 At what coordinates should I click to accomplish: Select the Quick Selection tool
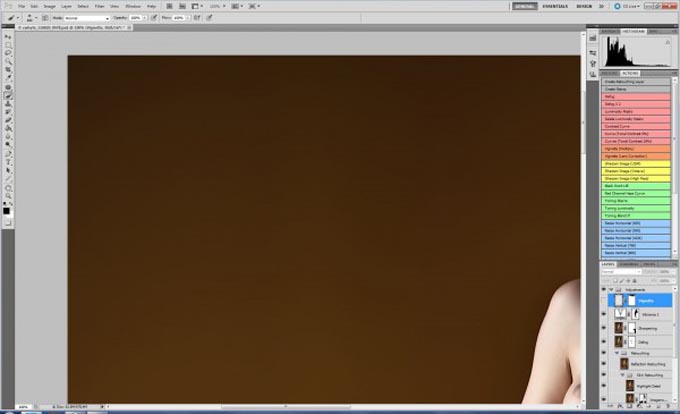point(8,62)
